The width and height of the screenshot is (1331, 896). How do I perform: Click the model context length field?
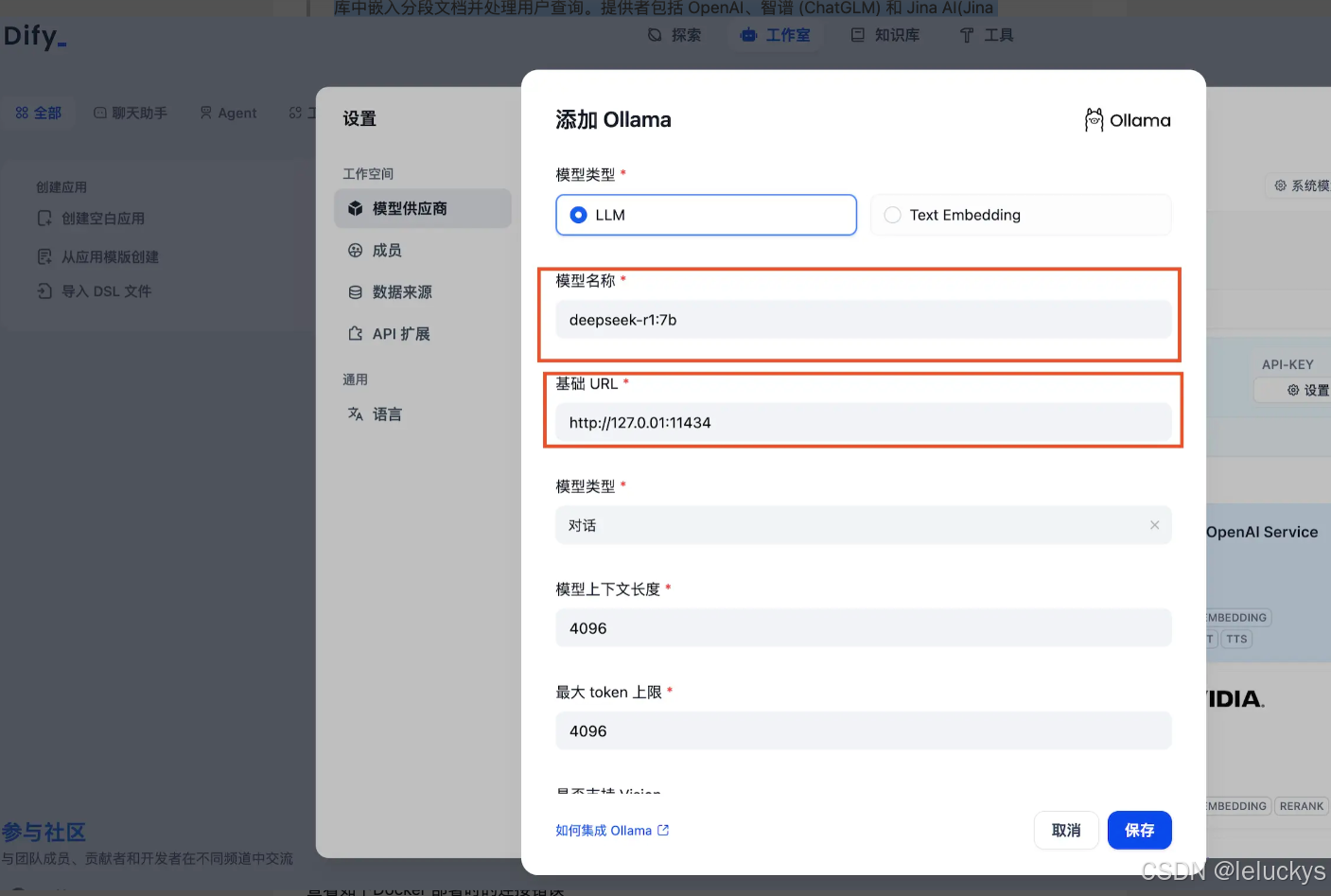(863, 628)
